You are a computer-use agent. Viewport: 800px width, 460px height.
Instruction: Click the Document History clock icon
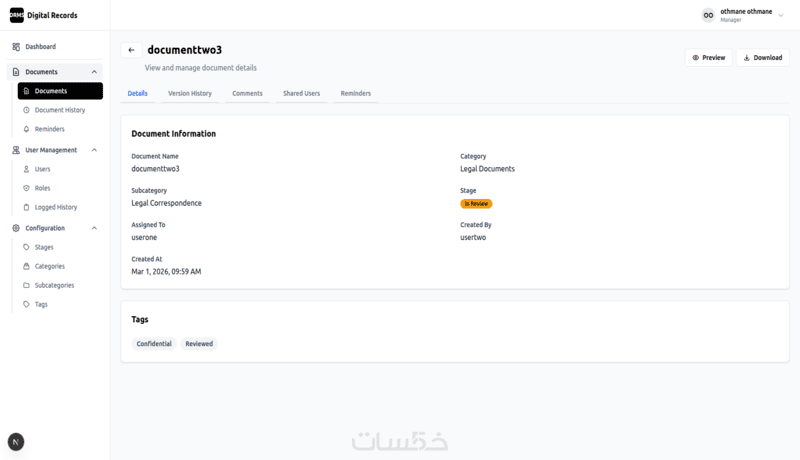(26, 110)
